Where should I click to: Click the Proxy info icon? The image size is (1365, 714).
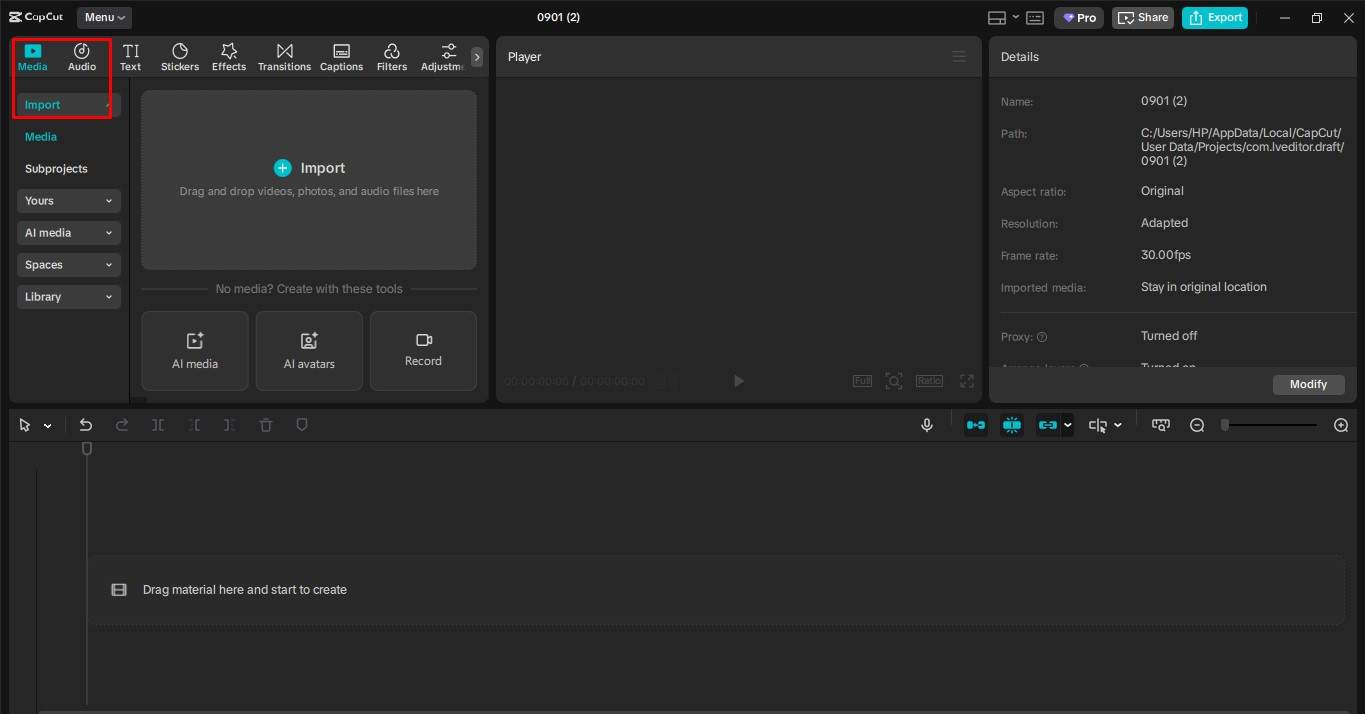(x=1042, y=337)
